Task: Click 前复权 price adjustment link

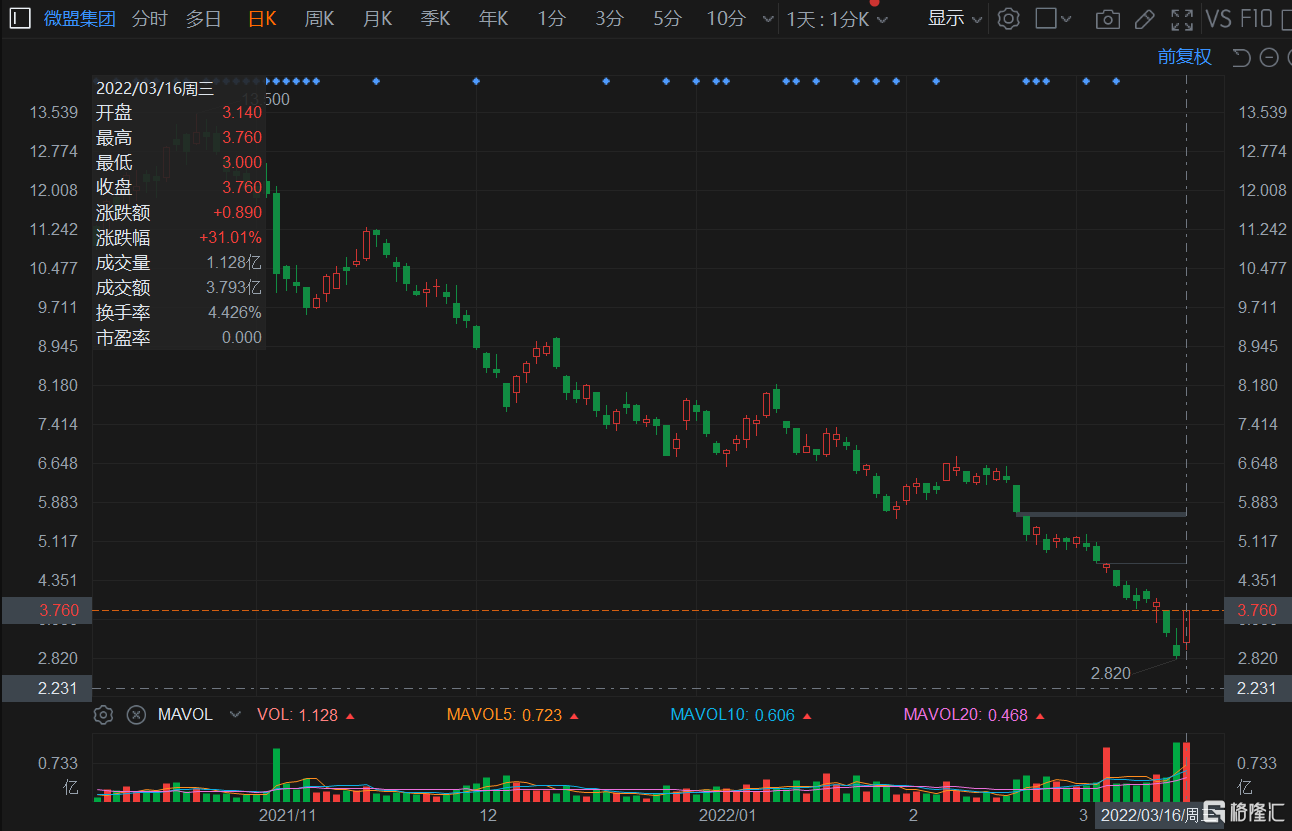Action: [1185, 57]
